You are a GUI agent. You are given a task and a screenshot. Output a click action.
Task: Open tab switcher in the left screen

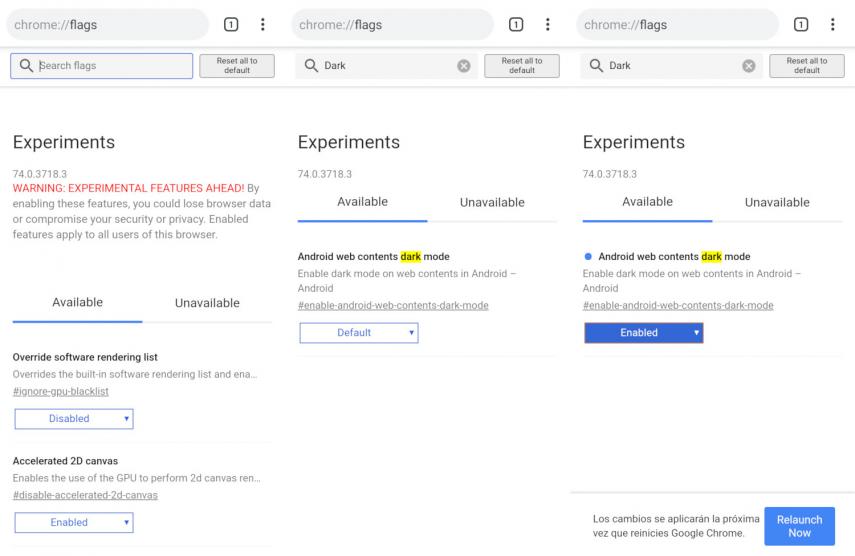231,25
